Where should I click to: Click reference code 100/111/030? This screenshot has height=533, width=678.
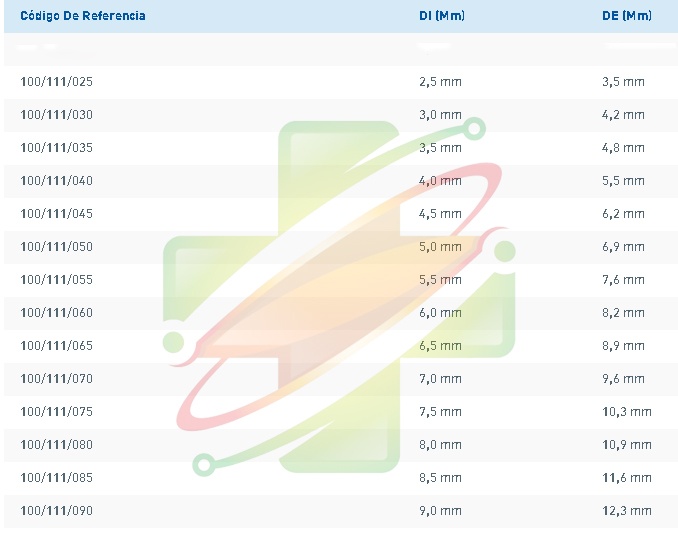(57, 115)
